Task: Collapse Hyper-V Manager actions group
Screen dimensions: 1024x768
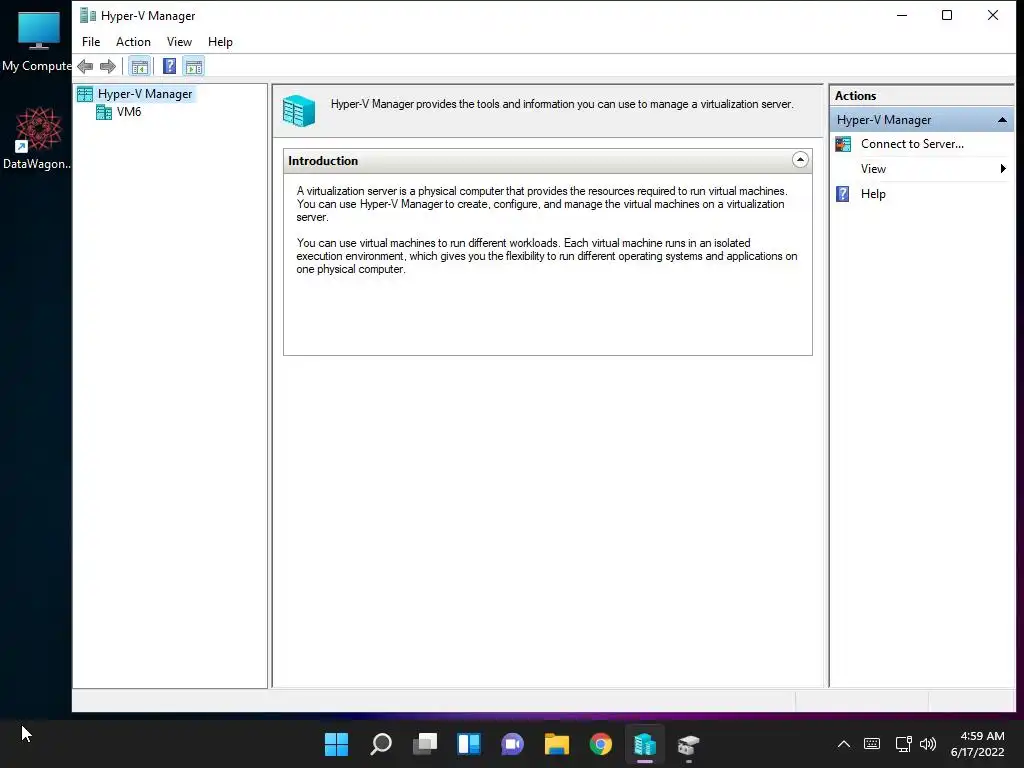Action: [1002, 120]
